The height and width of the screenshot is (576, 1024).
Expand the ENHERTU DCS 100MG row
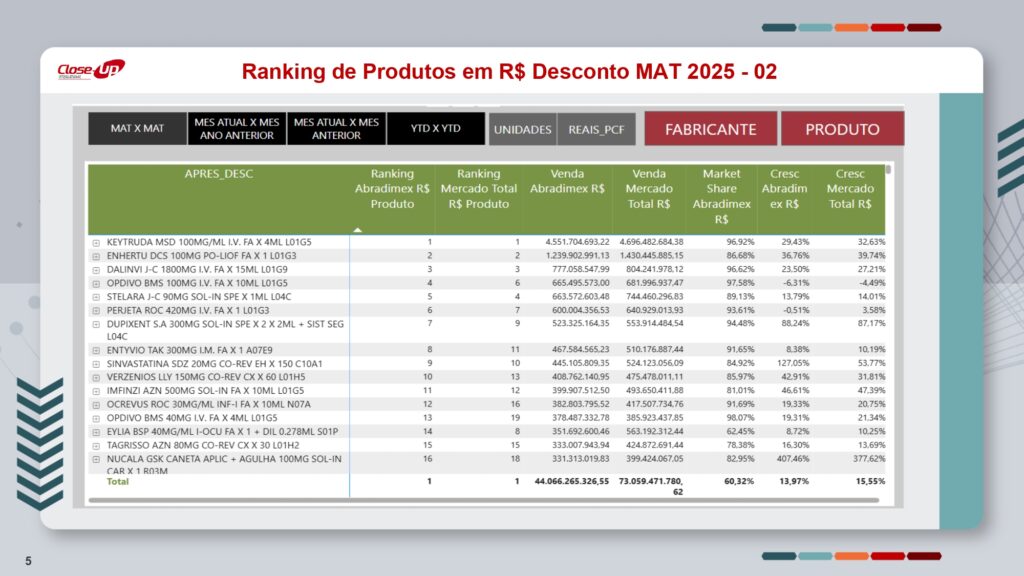pyautogui.click(x=96, y=256)
